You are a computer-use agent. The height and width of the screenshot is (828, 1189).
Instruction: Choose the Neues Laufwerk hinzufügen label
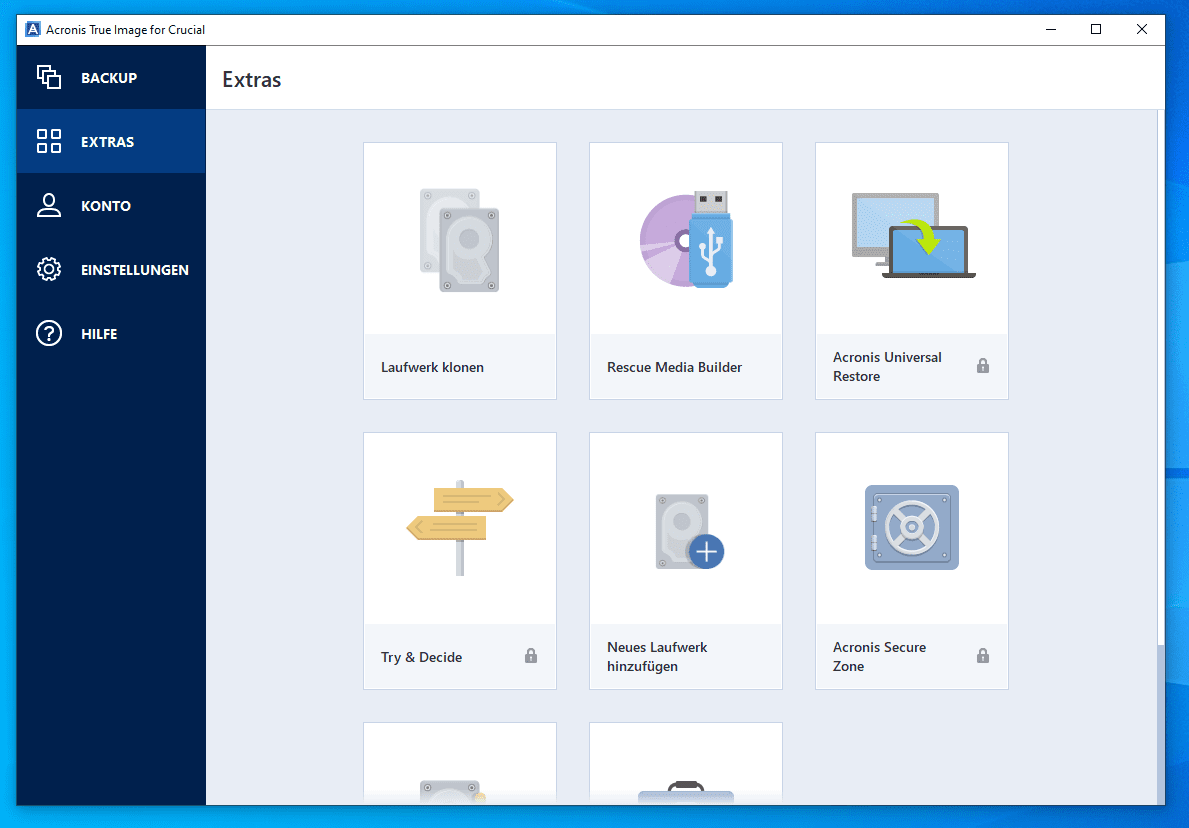click(657, 657)
